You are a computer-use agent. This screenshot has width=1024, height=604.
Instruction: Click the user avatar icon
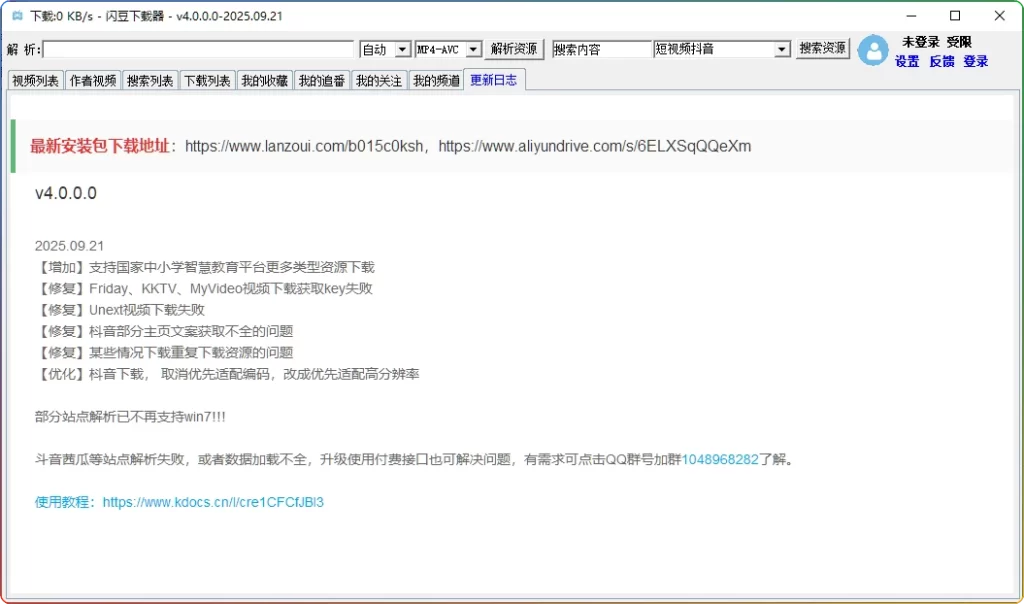pyautogui.click(x=873, y=50)
